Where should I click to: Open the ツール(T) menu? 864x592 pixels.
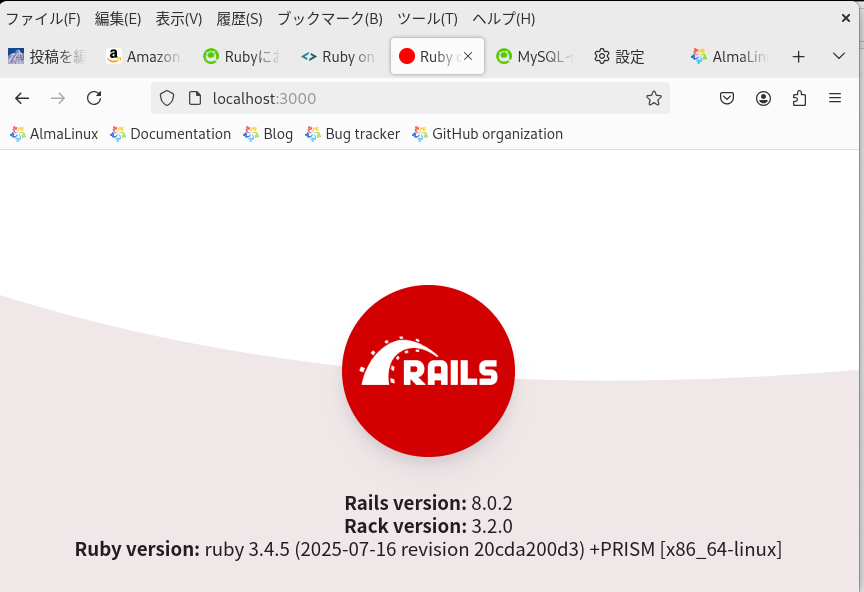tap(427, 19)
